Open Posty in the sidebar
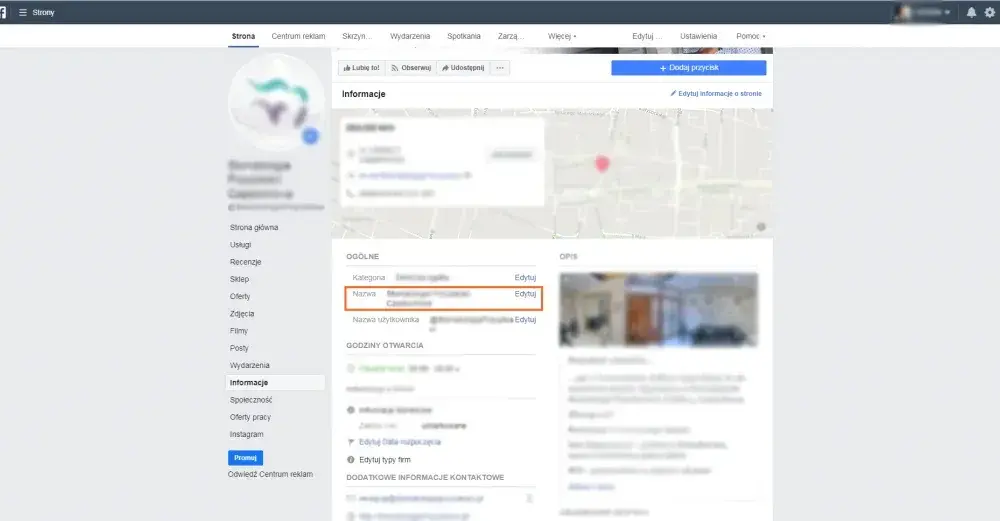This screenshot has height=521, width=1000. click(x=239, y=348)
